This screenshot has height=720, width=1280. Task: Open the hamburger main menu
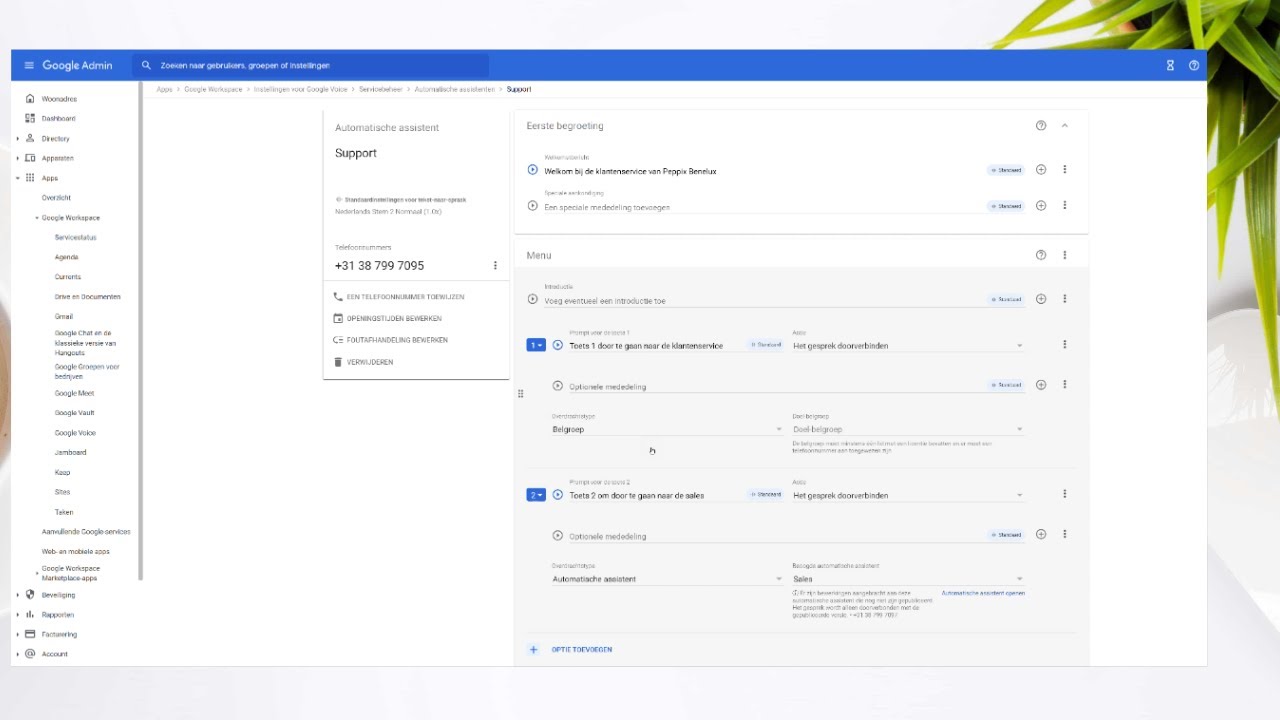[x=29, y=65]
